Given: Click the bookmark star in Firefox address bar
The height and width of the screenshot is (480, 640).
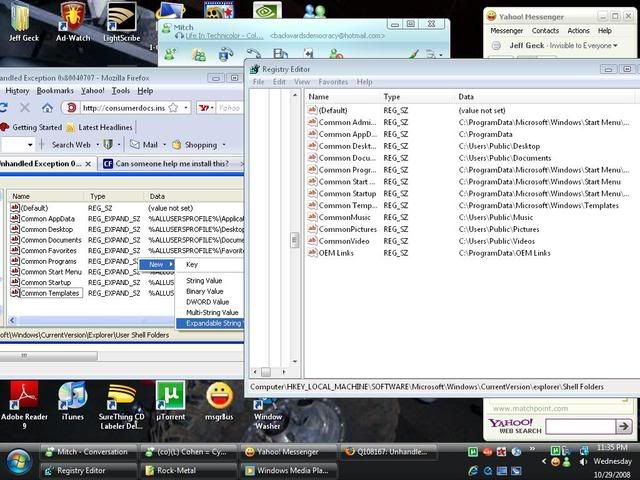Looking at the screenshot, I should 173,108.
